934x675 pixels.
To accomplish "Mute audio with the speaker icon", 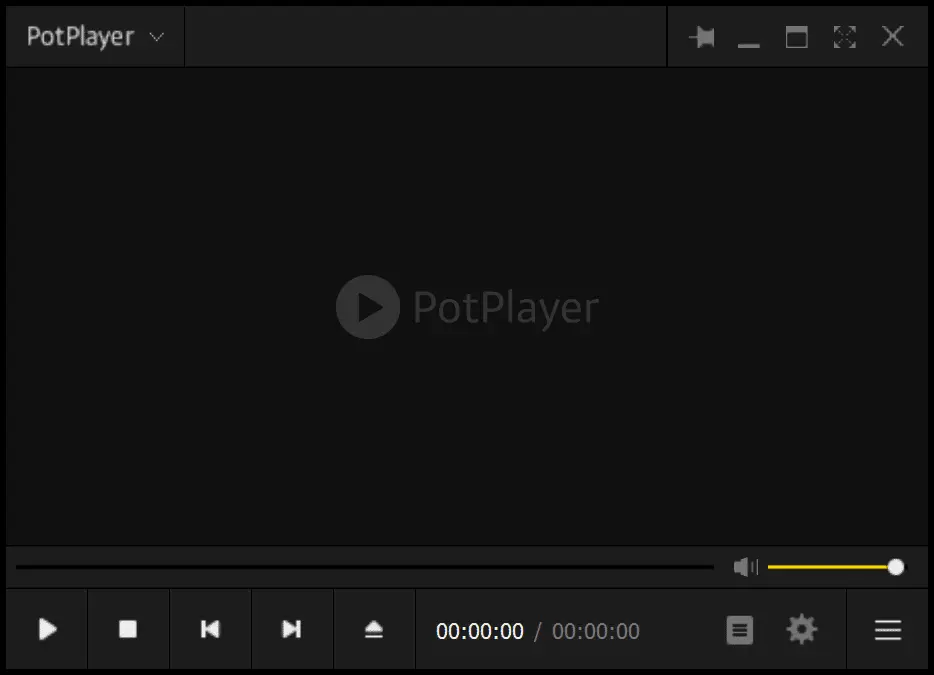I will (746, 567).
